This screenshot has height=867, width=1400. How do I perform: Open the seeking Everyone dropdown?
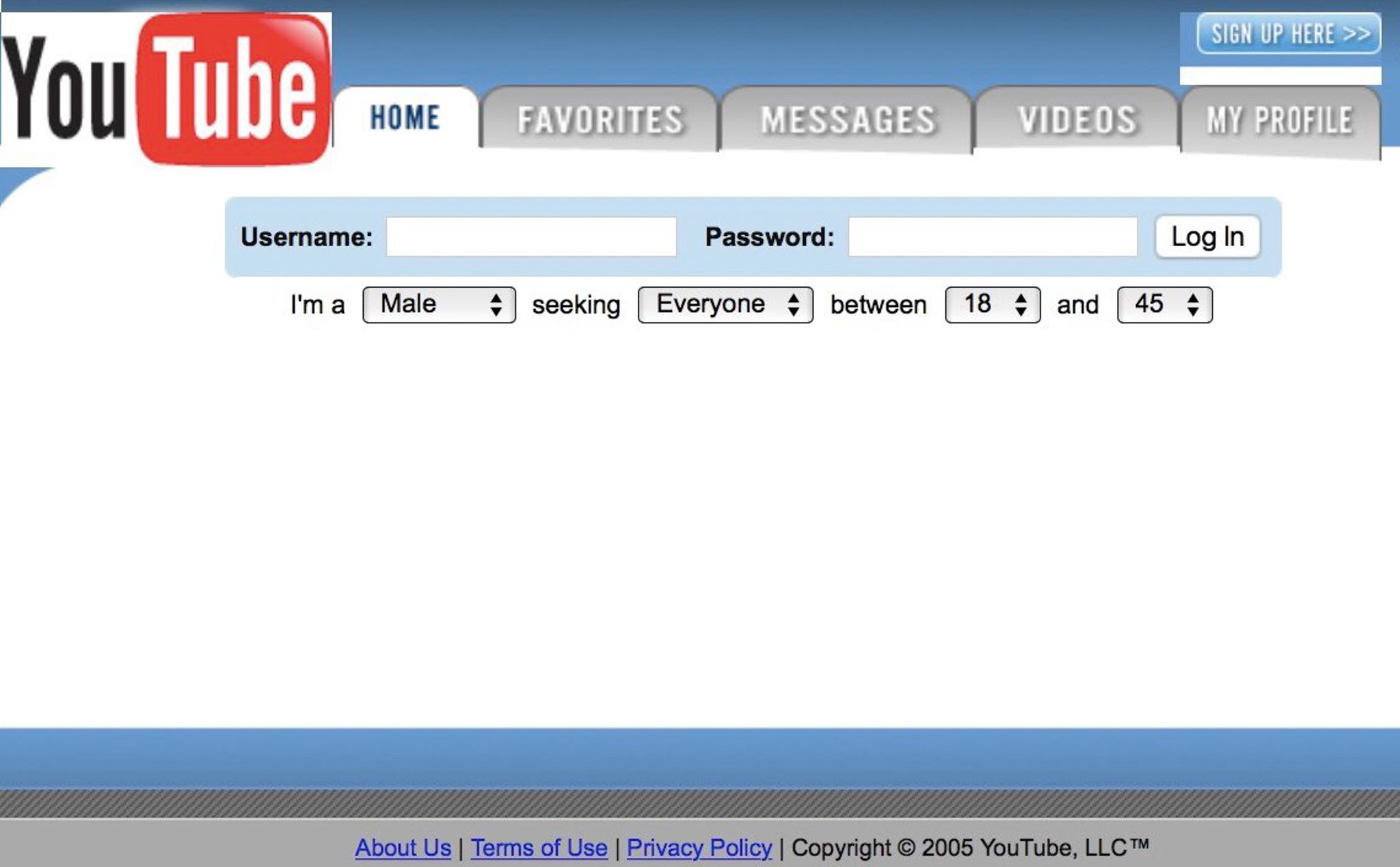tap(725, 305)
